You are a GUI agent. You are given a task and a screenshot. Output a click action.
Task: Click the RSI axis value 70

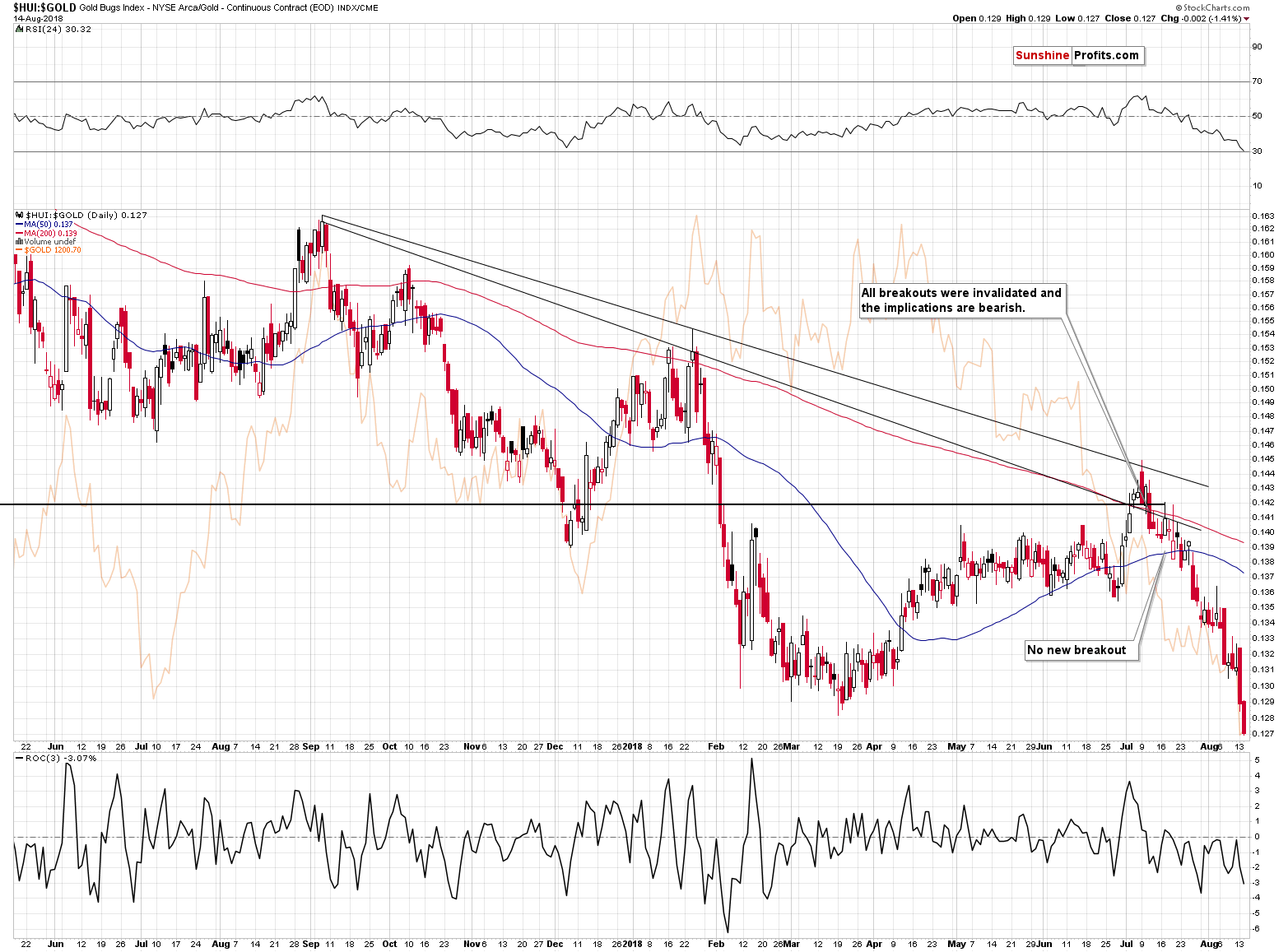pyautogui.click(x=1257, y=81)
